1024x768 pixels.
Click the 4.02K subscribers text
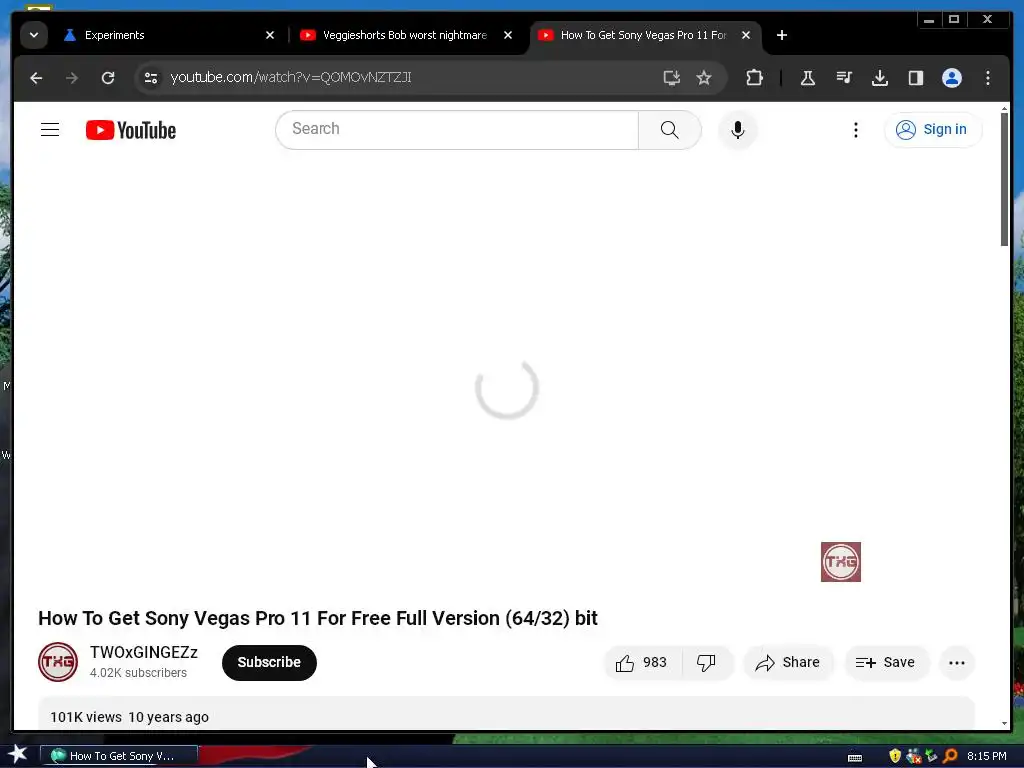point(138,673)
